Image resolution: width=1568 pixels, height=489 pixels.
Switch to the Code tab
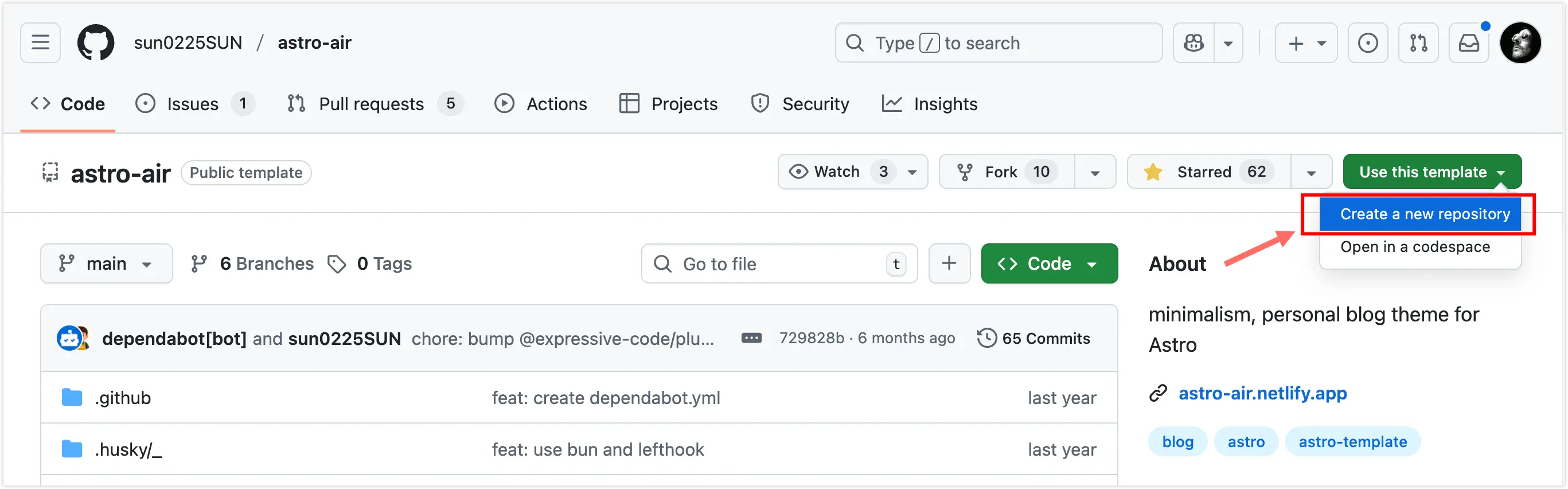tap(68, 103)
